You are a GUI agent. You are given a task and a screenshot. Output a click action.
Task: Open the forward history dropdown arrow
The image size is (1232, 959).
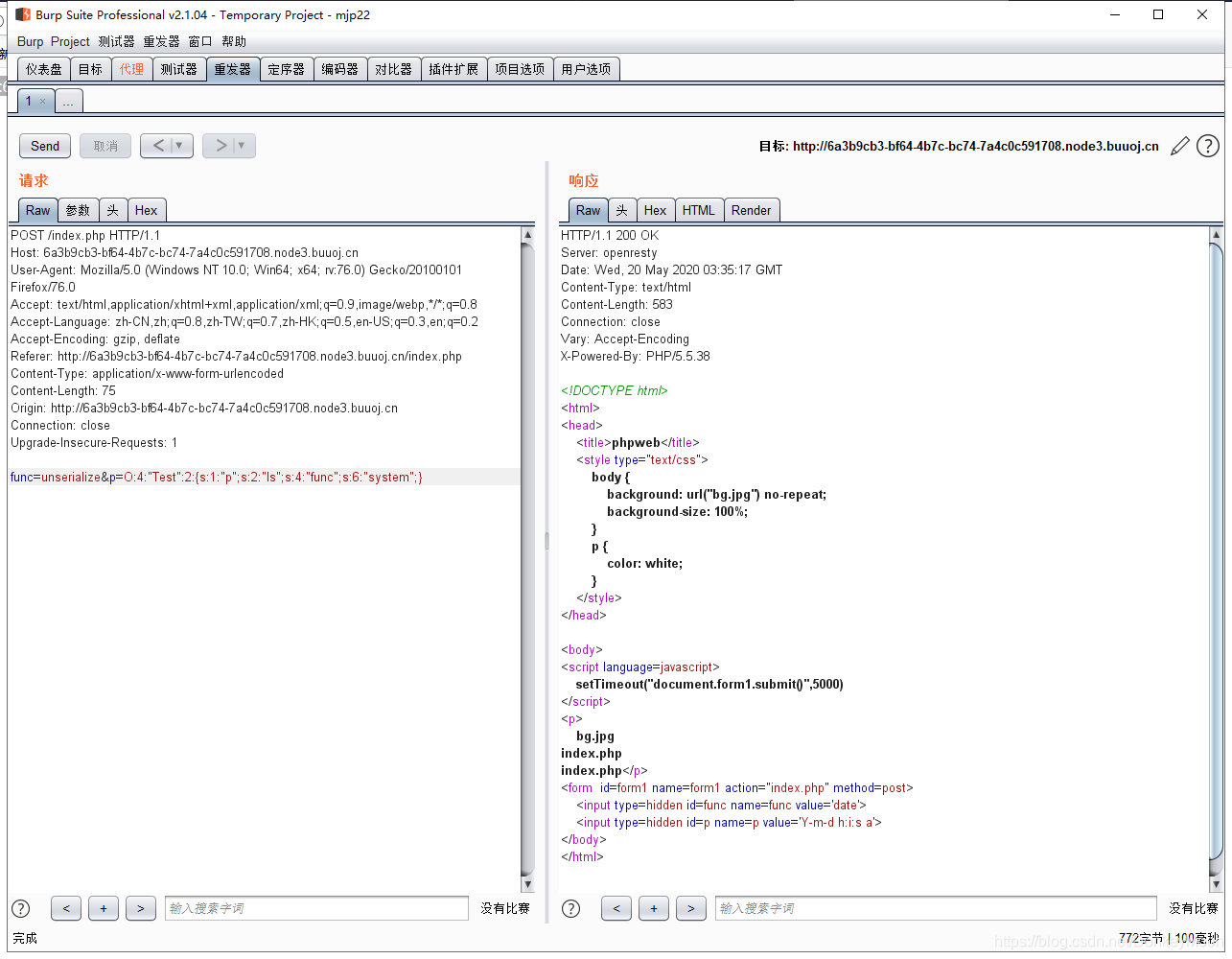click(242, 146)
